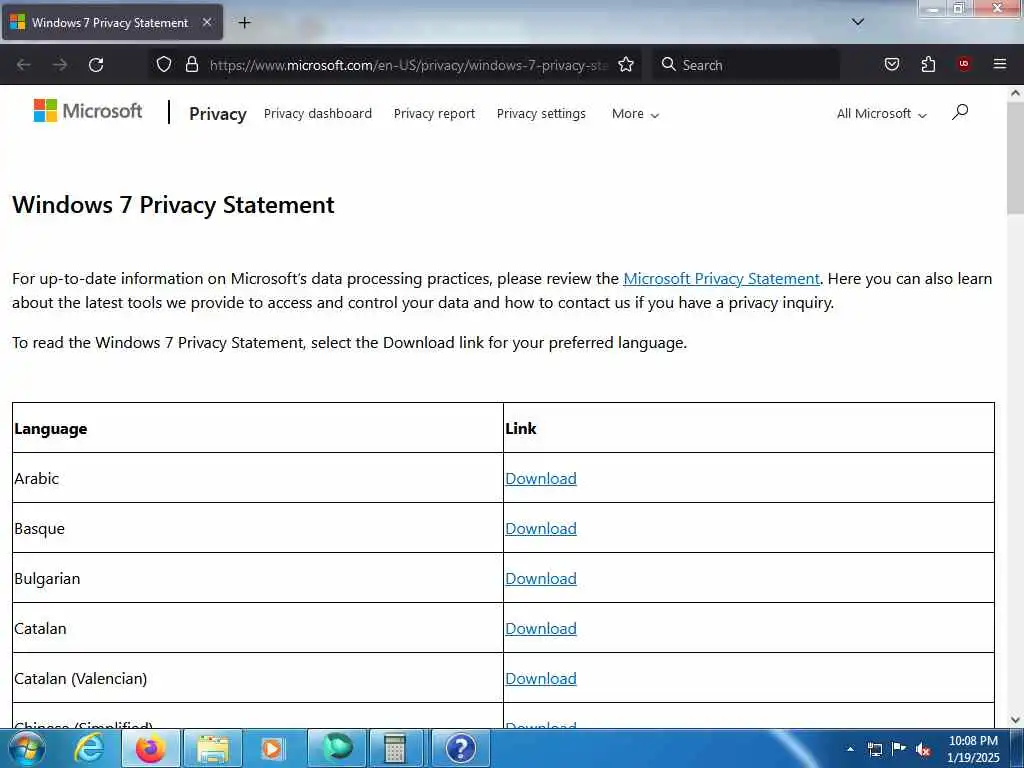Click the forward navigation arrow
Viewport: 1024px width, 768px height.
[59, 65]
